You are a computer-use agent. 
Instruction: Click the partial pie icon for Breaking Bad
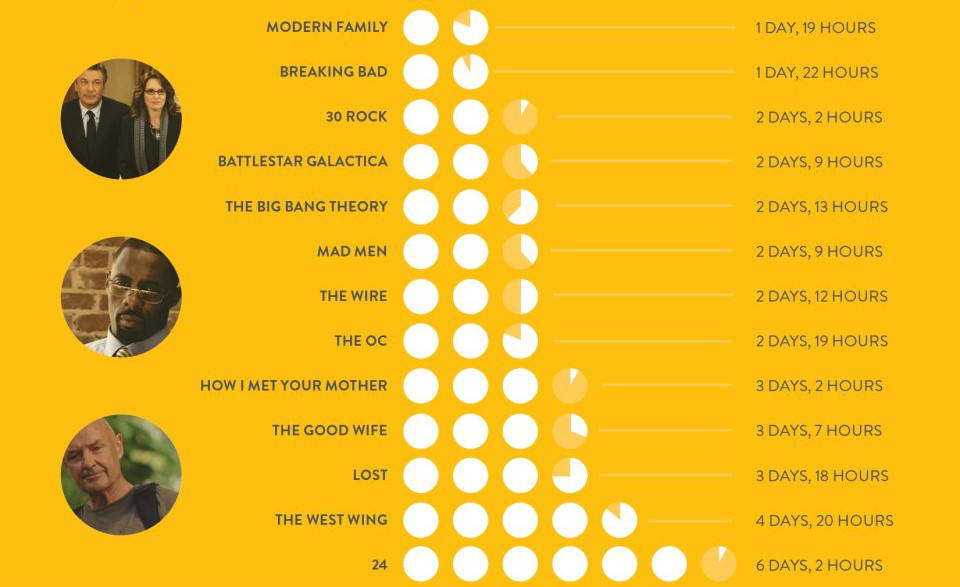(470, 72)
